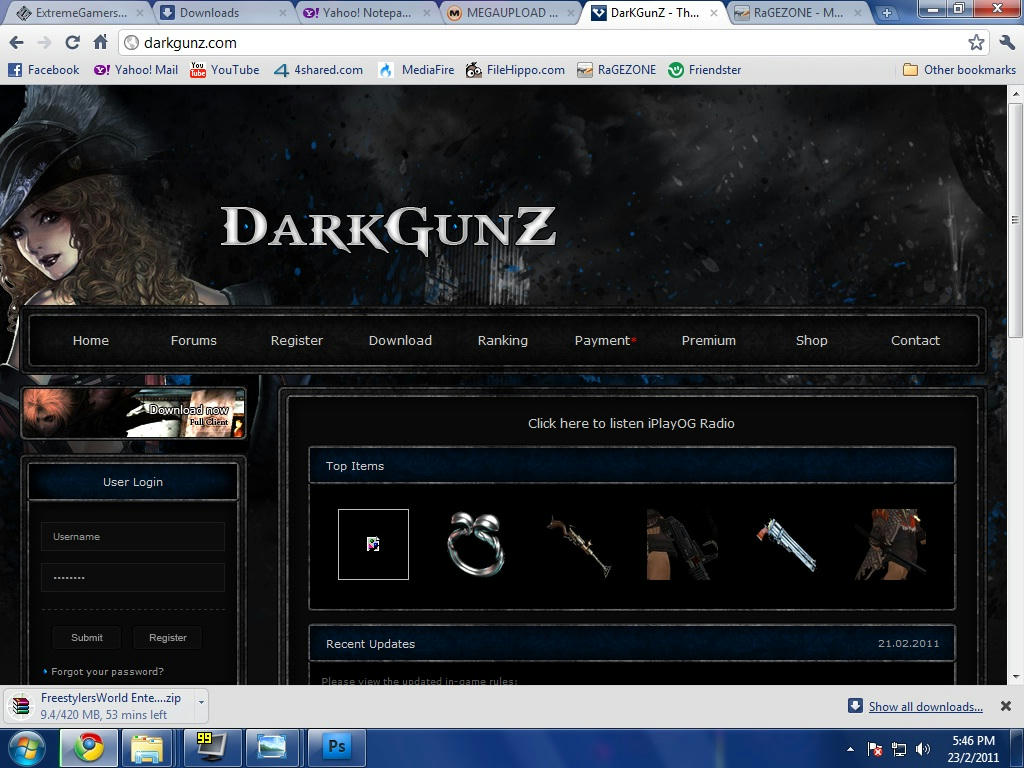Viewport: 1024px width, 768px height.
Task: Click Forgot your password link
Action: click(107, 671)
